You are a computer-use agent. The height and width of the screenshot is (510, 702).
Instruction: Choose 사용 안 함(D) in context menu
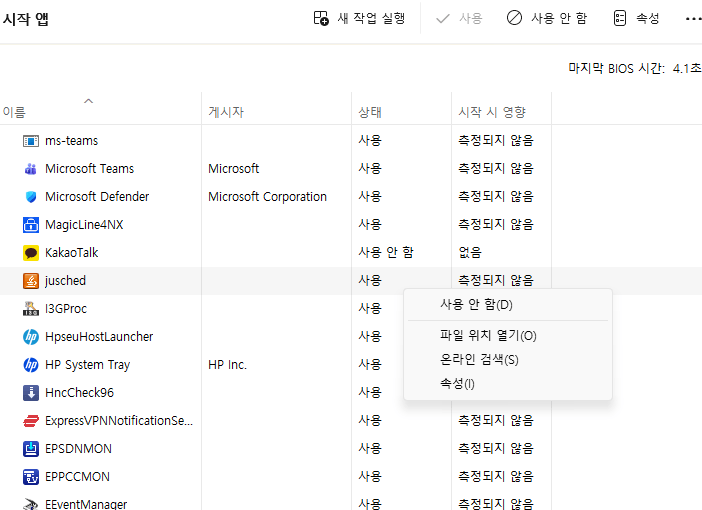[x=476, y=305]
